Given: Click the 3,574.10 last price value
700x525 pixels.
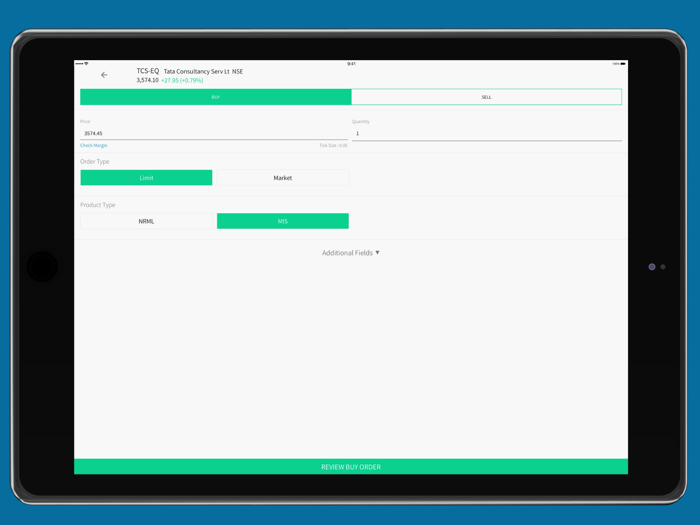Looking at the screenshot, I should [147, 80].
